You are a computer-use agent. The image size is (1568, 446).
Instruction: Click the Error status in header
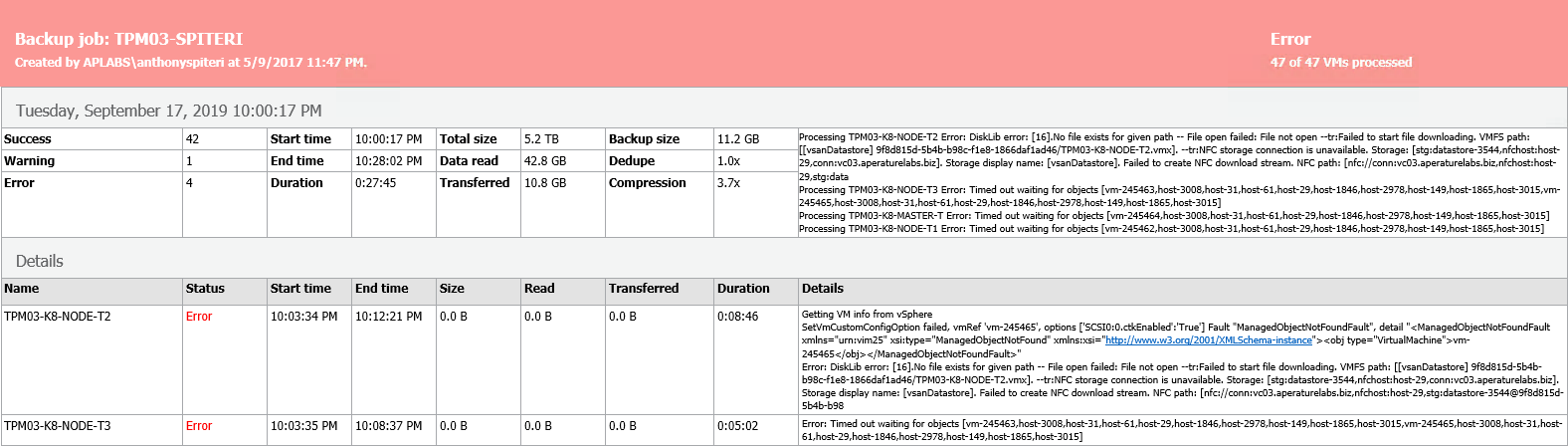pos(1289,39)
